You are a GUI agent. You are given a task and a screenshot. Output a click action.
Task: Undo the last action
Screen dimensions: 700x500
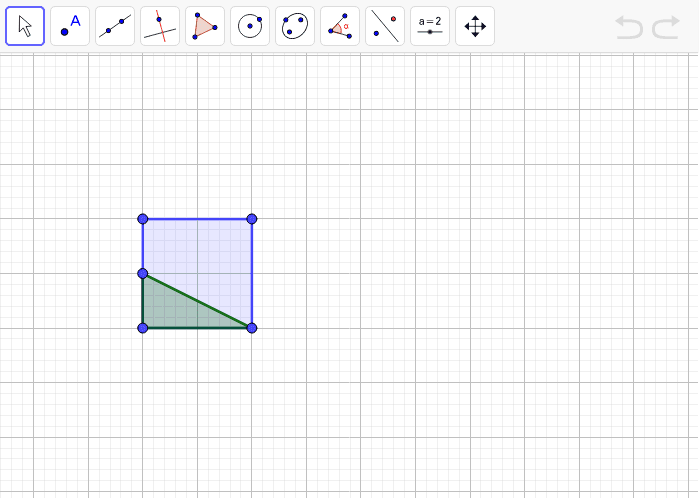(629, 27)
